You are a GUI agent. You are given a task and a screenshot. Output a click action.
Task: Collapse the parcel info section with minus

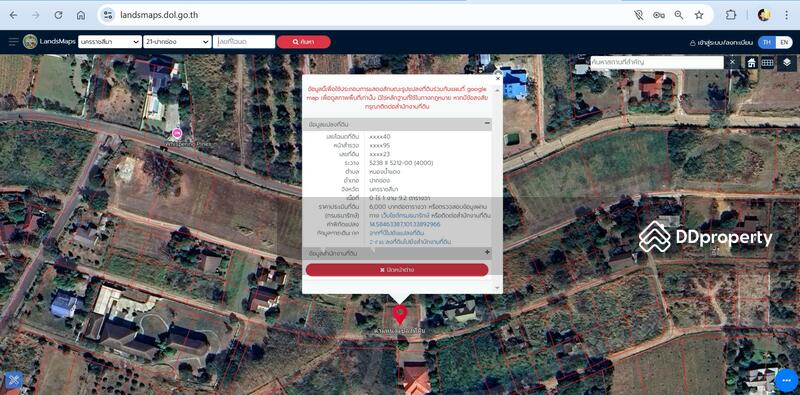pyautogui.click(x=487, y=124)
